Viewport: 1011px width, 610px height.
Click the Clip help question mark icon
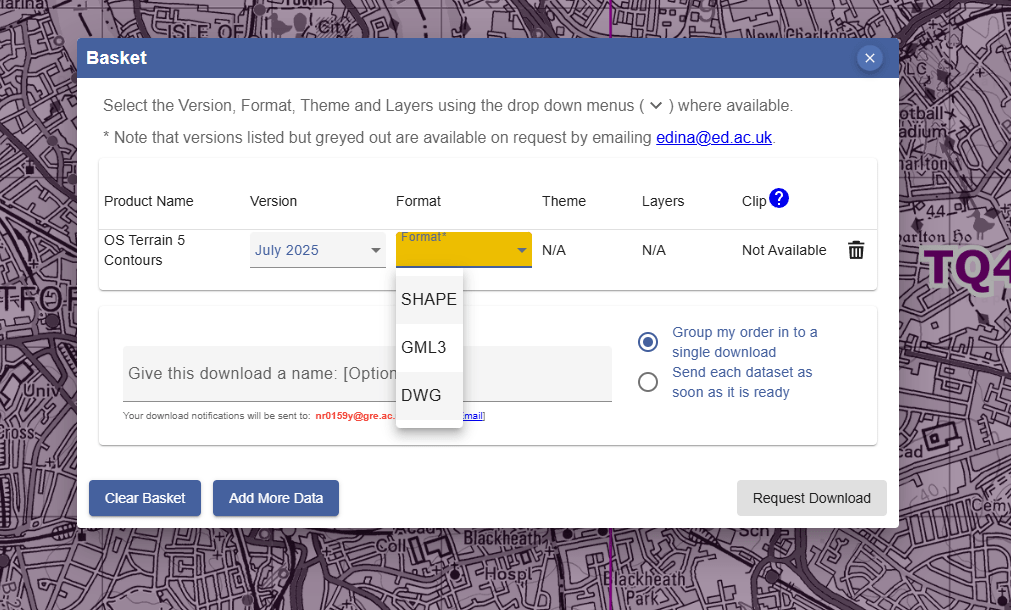tap(779, 199)
